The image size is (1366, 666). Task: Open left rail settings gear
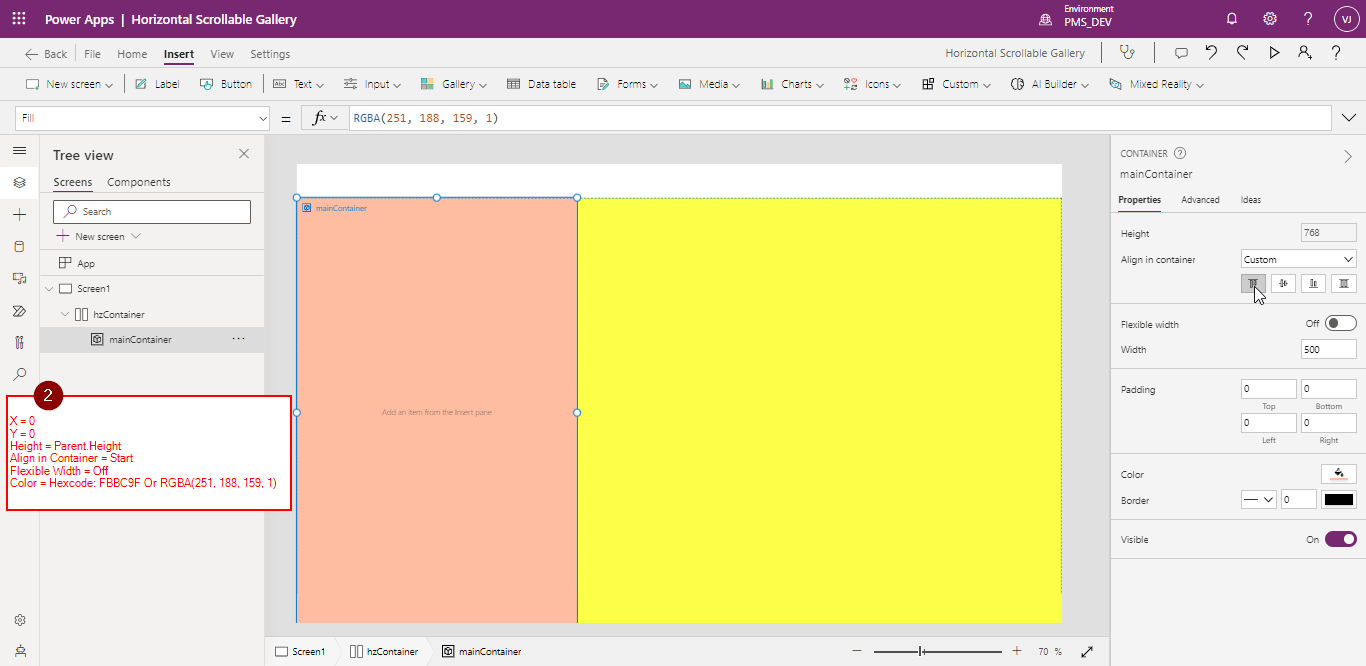point(19,620)
